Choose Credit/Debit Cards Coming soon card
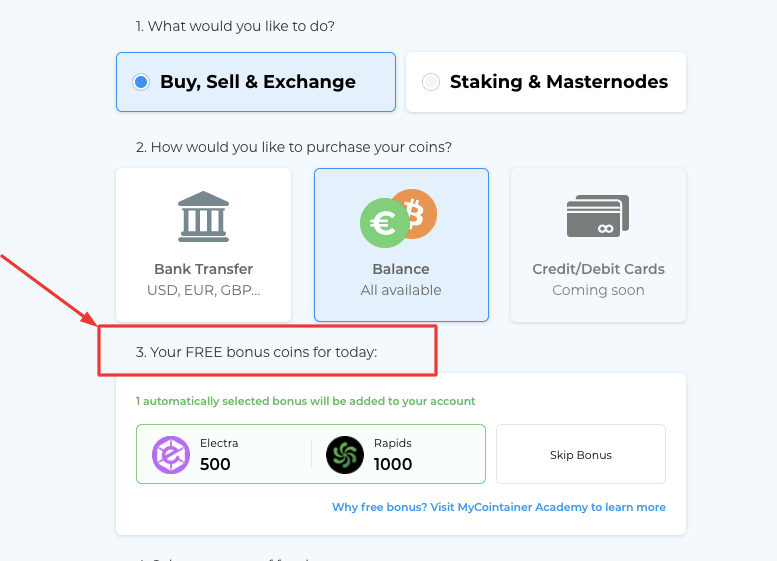Viewport: 777px width, 561px height. (598, 245)
